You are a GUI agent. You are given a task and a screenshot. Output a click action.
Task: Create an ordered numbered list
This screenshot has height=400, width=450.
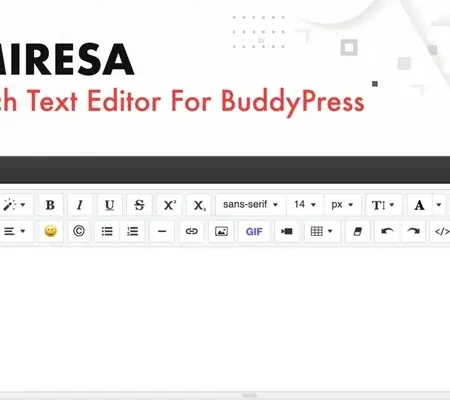[x=132, y=231]
